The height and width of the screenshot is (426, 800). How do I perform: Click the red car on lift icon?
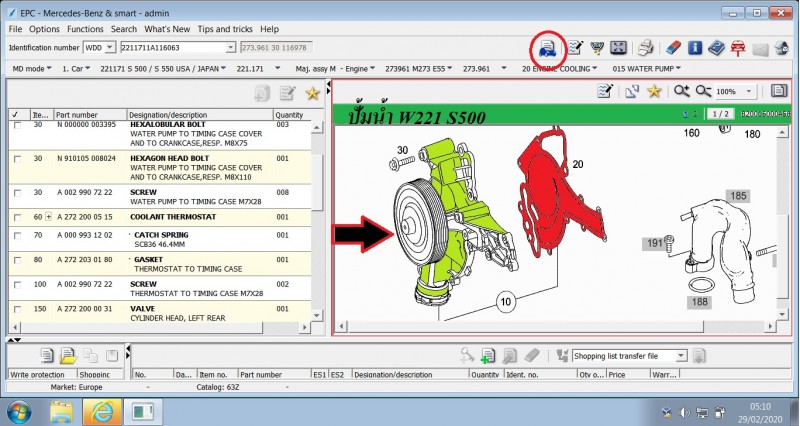click(x=738, y=48)
